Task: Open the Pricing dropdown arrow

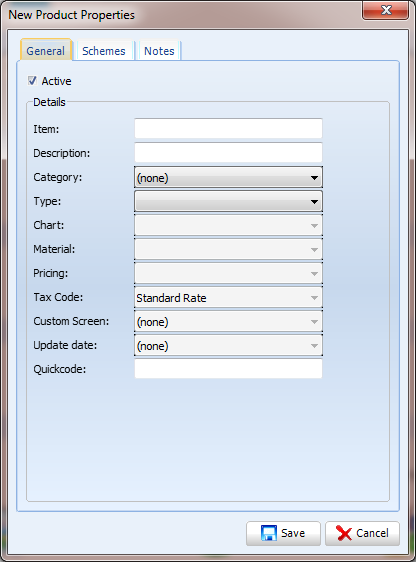Action: 314,273
